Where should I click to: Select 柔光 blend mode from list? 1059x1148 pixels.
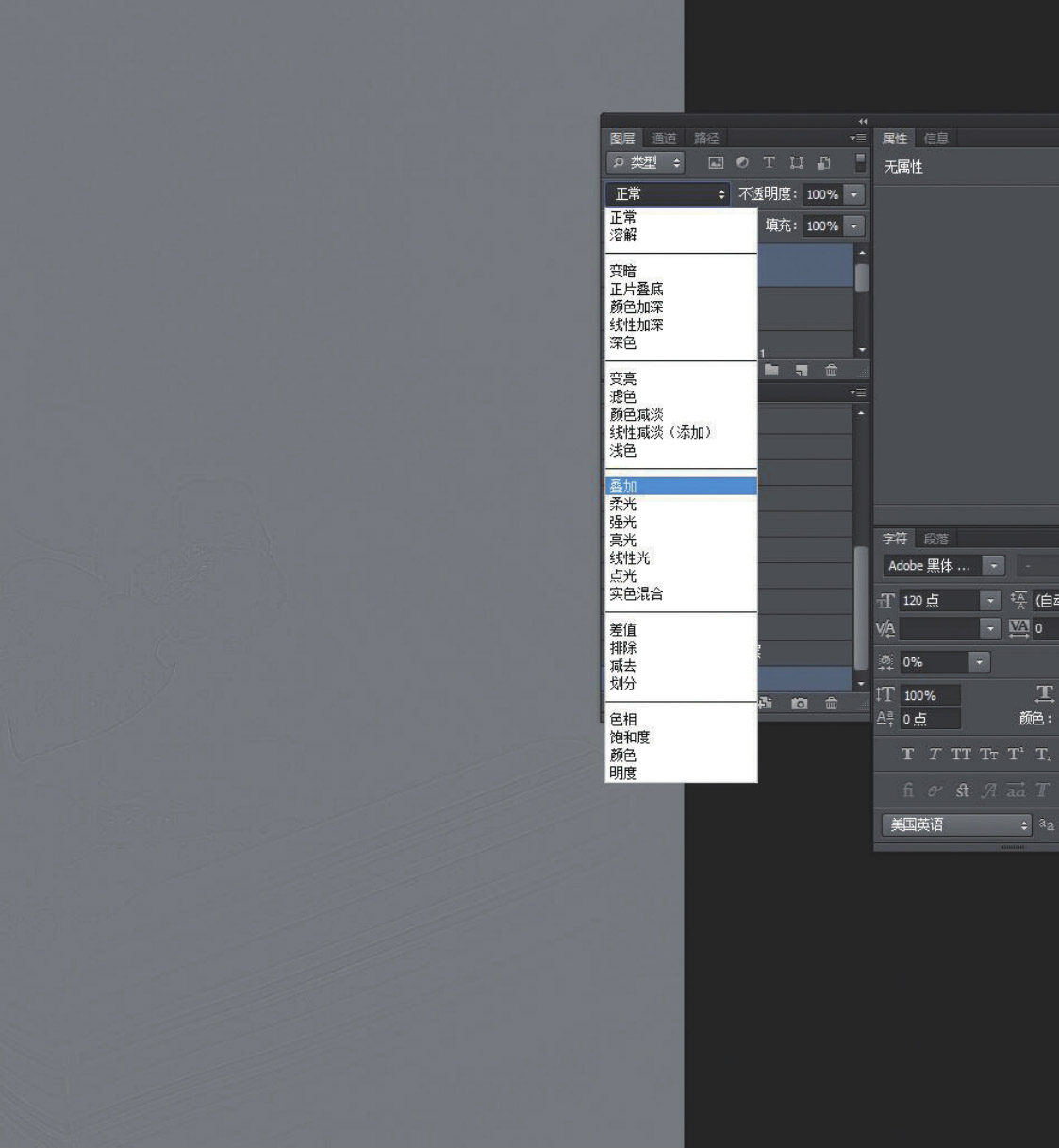pyautogui.click(x=623, y=505)
